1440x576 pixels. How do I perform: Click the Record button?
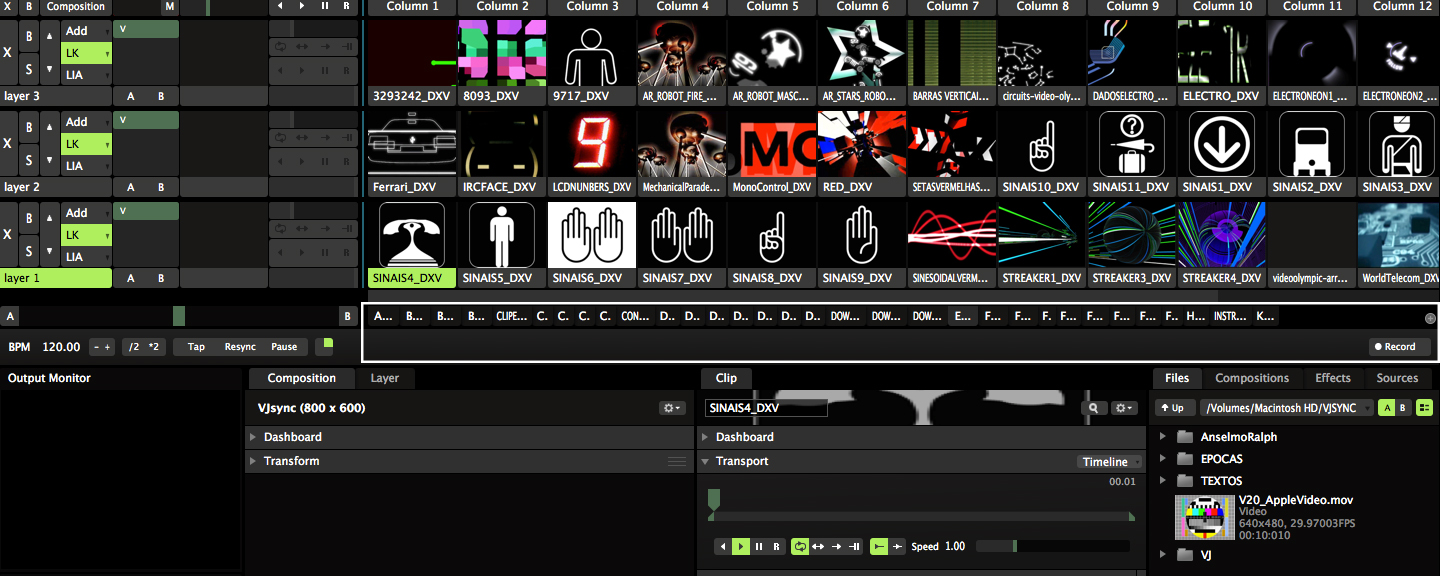[x=1399, y=347]
